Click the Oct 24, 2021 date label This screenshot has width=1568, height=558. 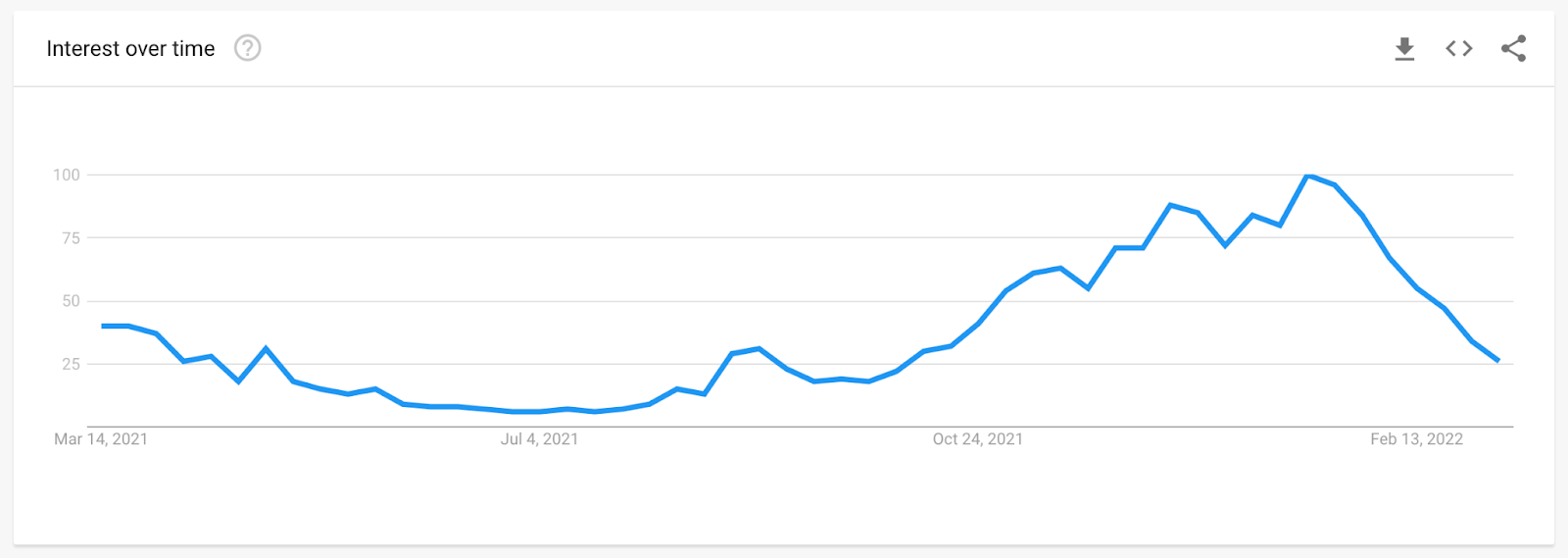tap(977, 439)
